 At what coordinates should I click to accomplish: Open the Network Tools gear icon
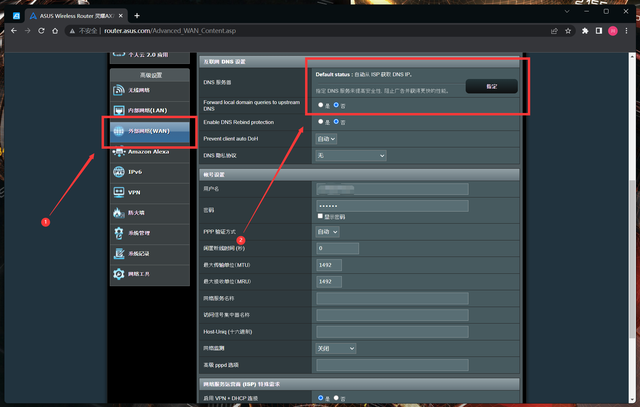tap(119, 274)
